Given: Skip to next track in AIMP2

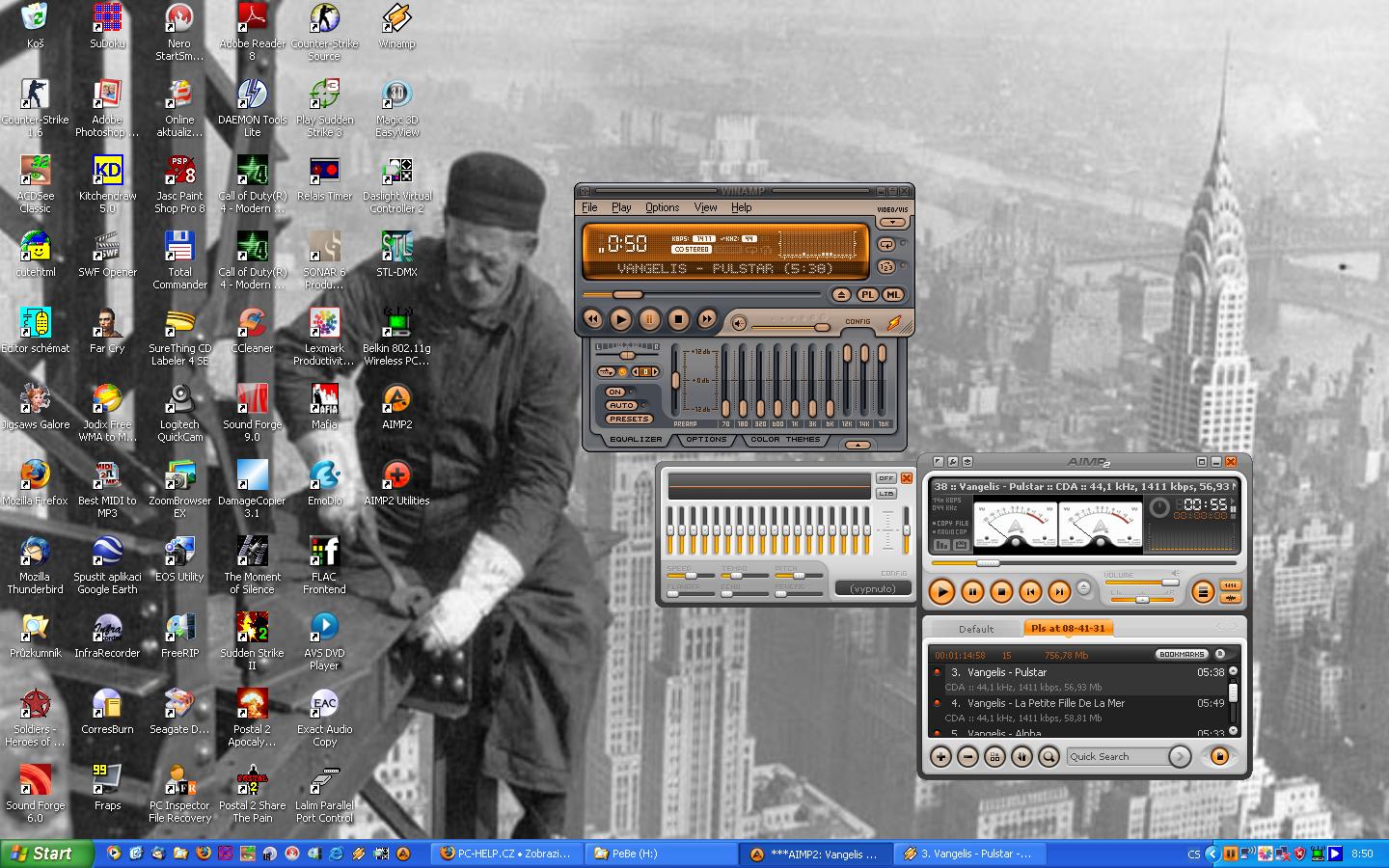Looking at the screenshot, I should coord(1059,591).
